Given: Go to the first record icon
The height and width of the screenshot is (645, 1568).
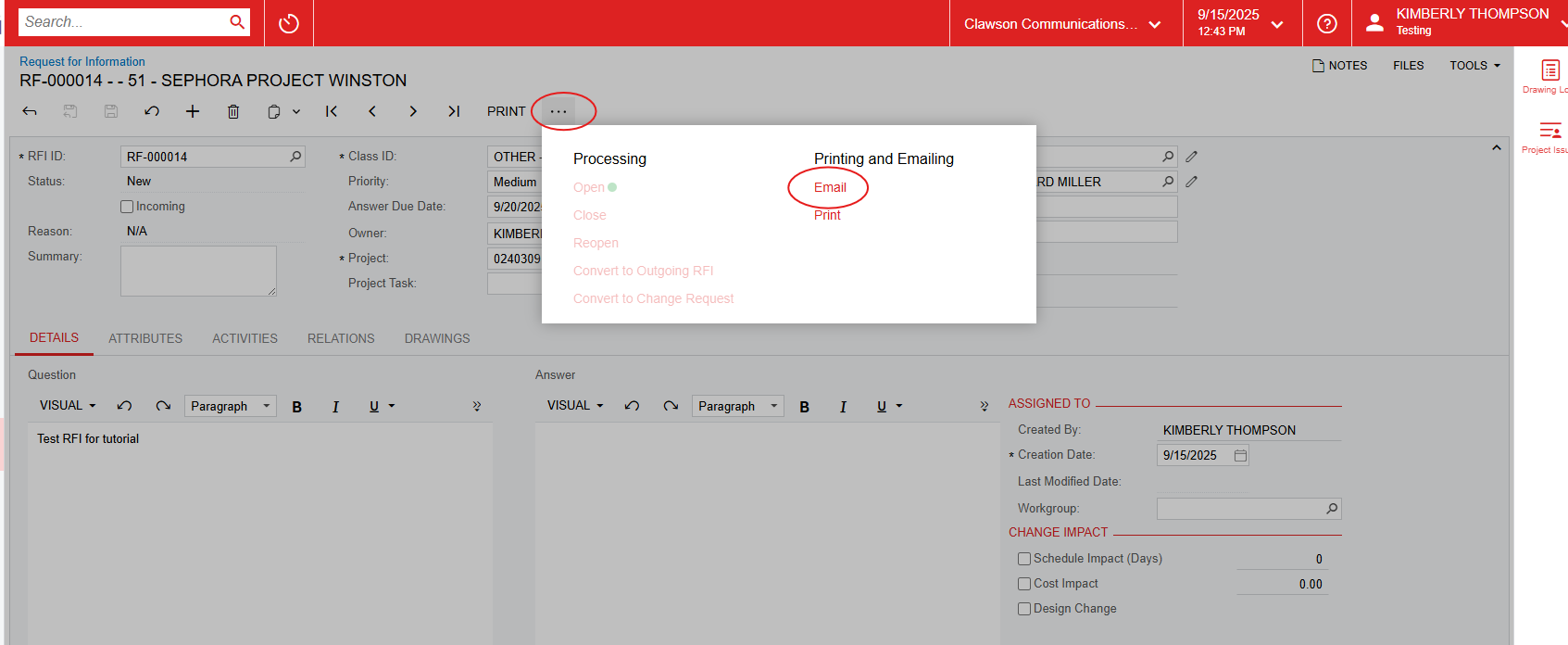Looking at the screenshot, I should click(x=331, y=111).
